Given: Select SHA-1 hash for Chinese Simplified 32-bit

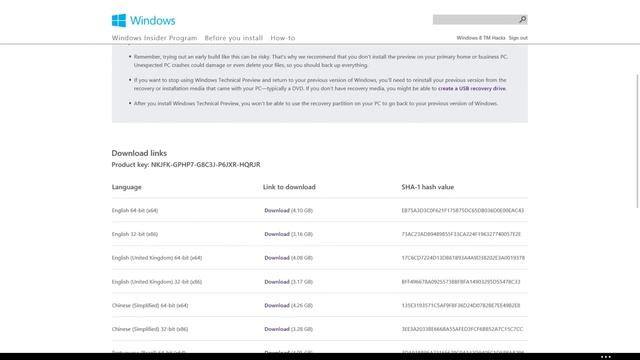Looking at the screenshot, I should tap(462, 329).
